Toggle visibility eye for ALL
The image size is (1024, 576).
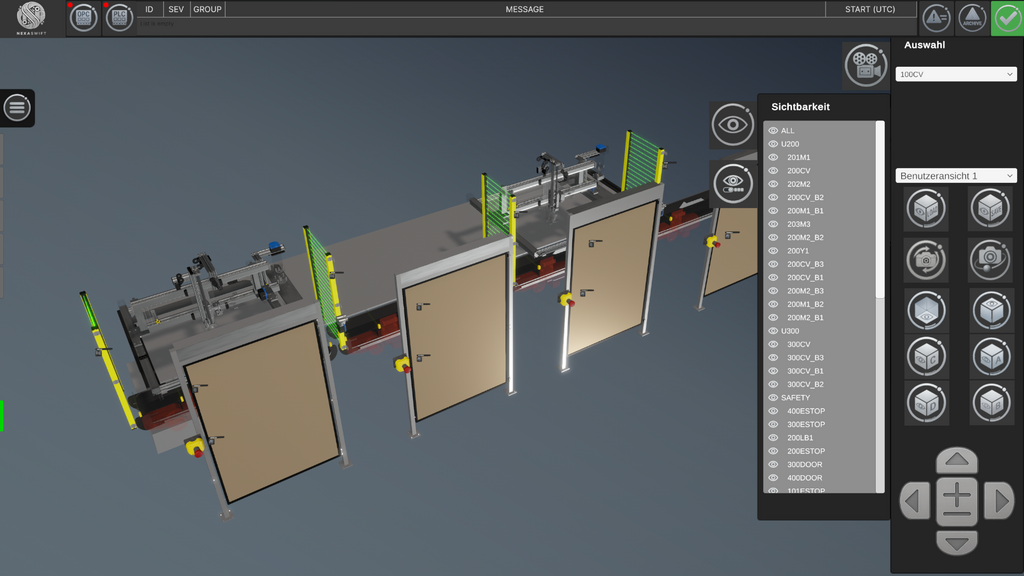(x=773, y=131)
